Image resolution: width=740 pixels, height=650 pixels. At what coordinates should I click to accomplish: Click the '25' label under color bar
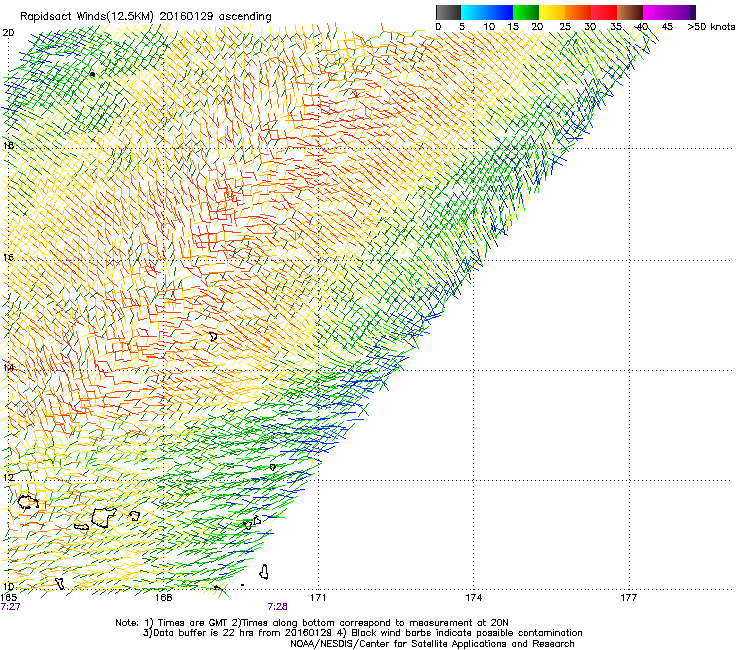click(x=565, y=27)
